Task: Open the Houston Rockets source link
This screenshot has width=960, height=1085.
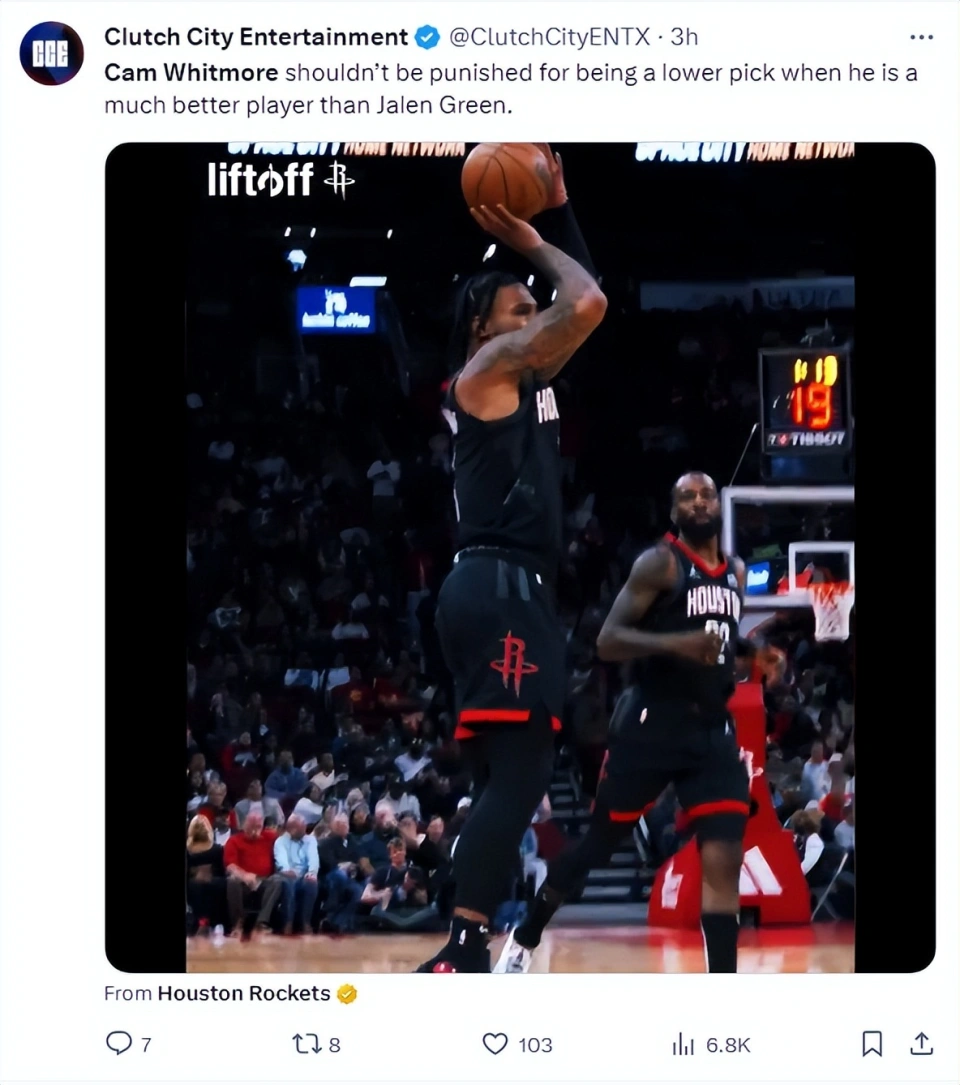Action: pyautogui.click(x=244, y=994)
